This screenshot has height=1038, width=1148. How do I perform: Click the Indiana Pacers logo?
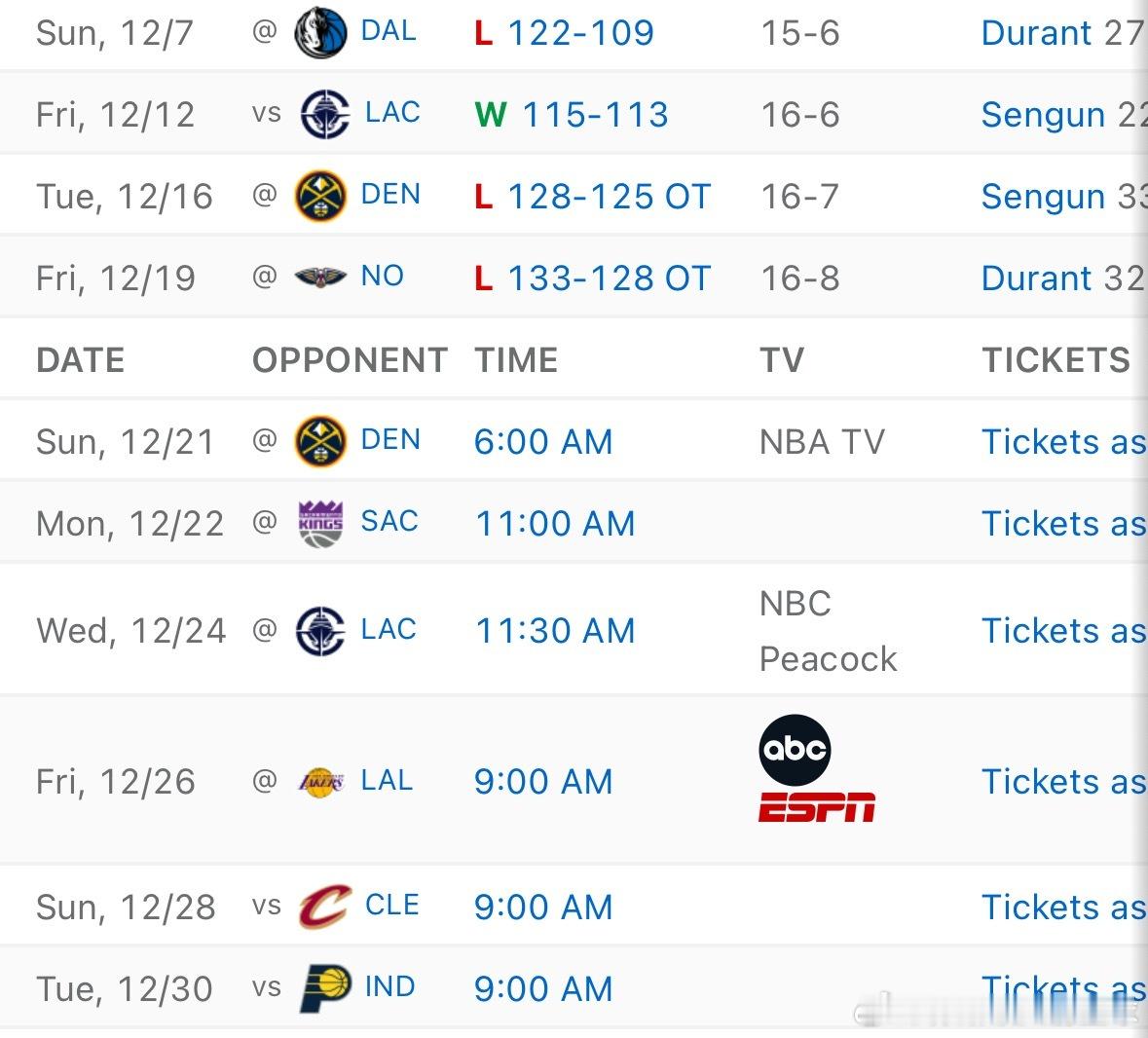[x=325, y=988]
